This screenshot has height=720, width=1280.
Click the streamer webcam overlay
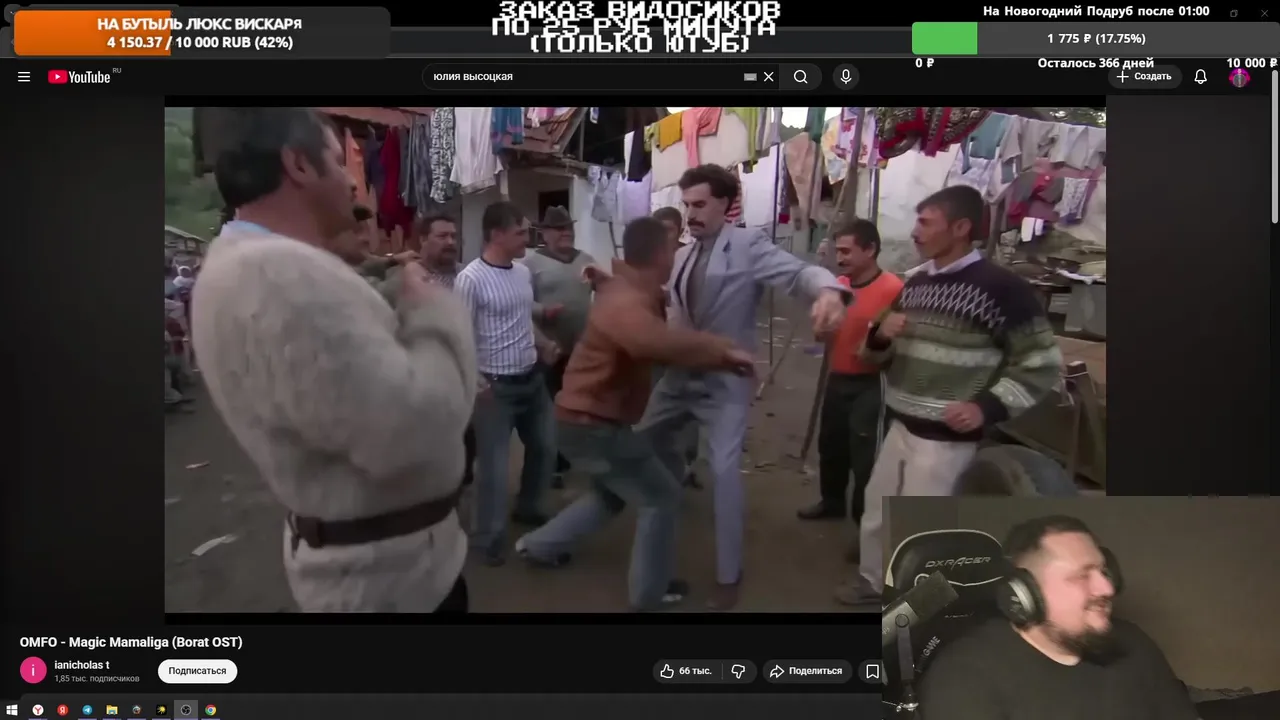click(x=1081, y=608)
